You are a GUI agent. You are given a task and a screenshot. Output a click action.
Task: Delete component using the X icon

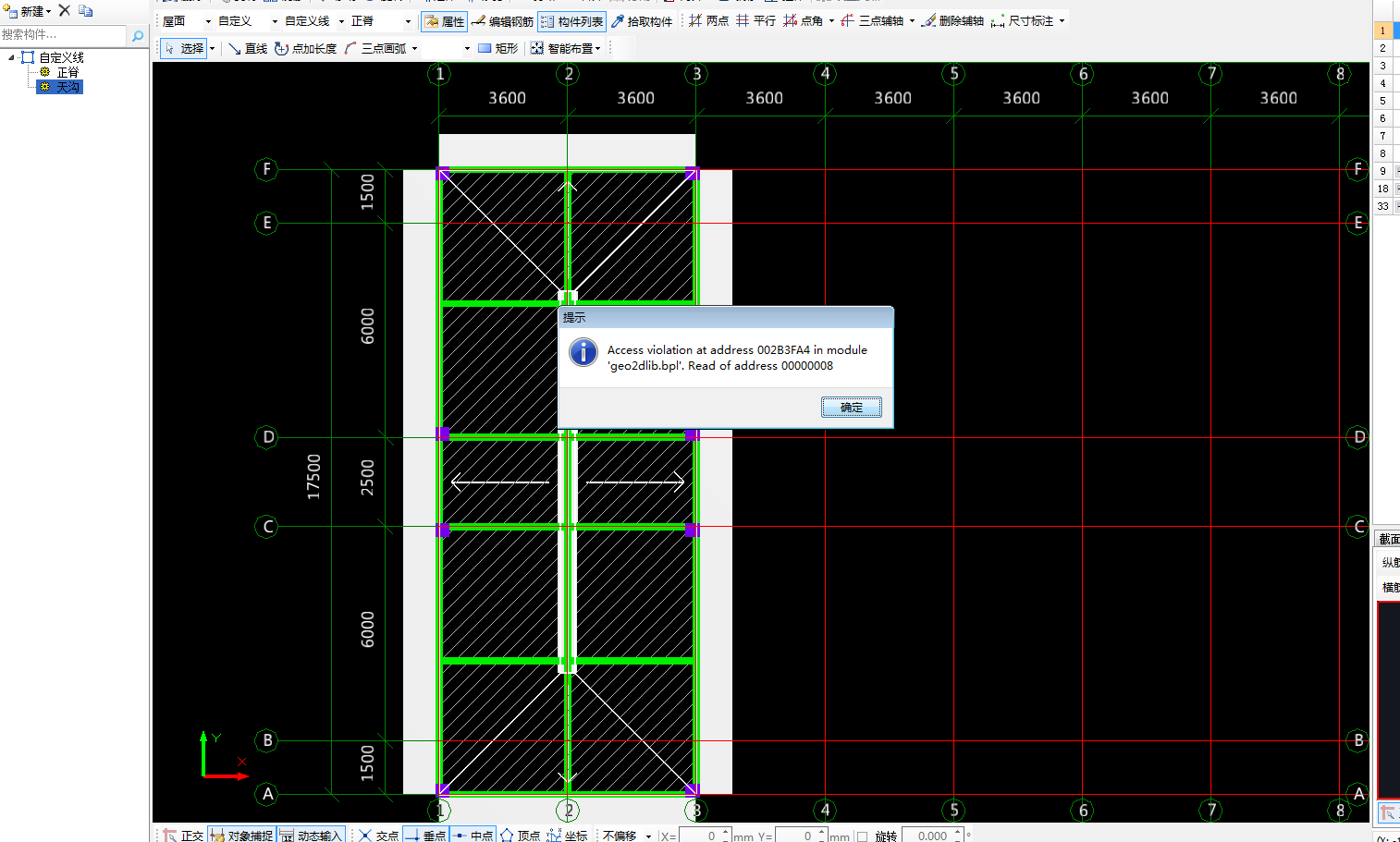(x=65, y=11)
